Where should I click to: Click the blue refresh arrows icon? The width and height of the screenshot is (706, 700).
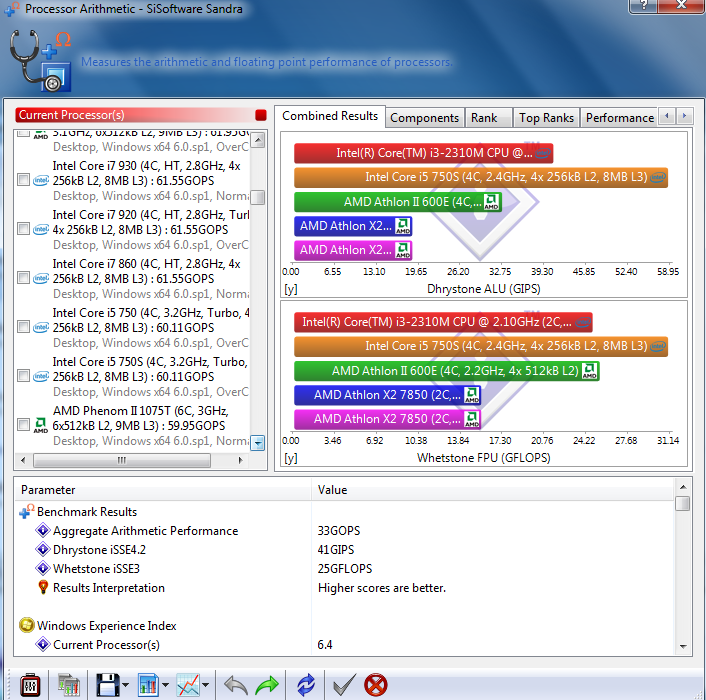(306, 686)
